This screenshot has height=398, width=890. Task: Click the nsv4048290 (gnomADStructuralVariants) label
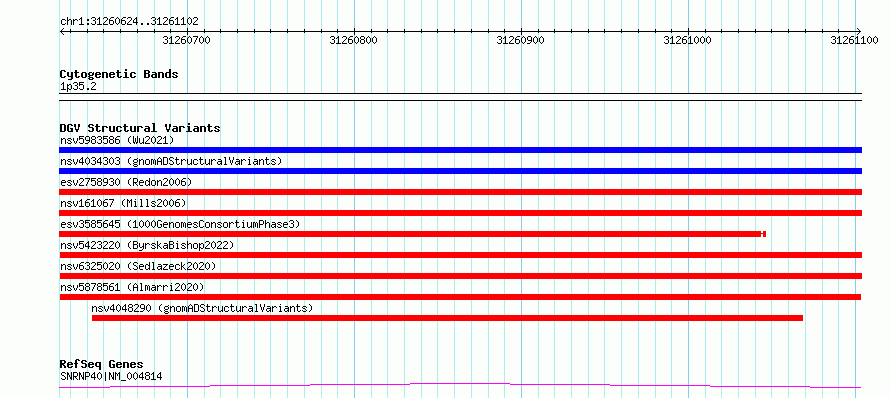202,308
